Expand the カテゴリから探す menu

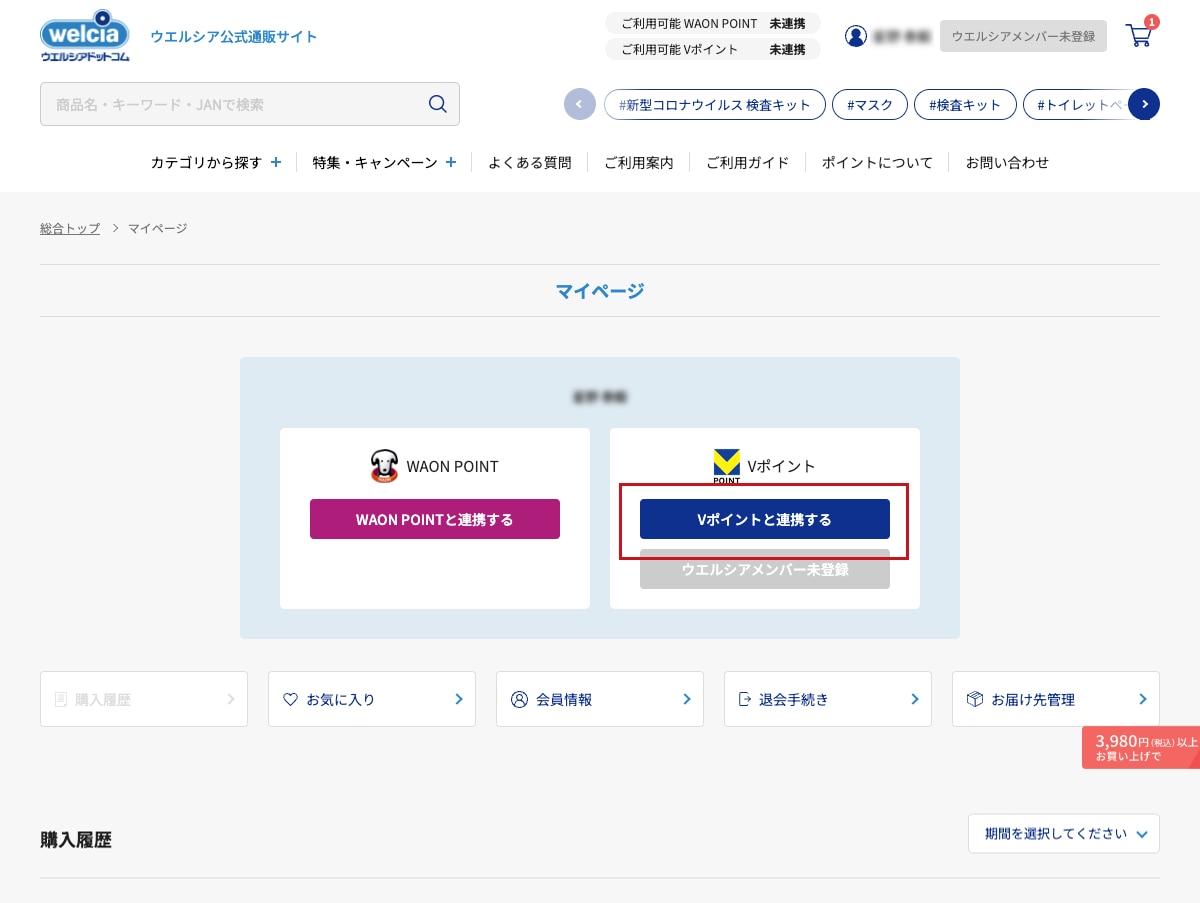[216, 162]
